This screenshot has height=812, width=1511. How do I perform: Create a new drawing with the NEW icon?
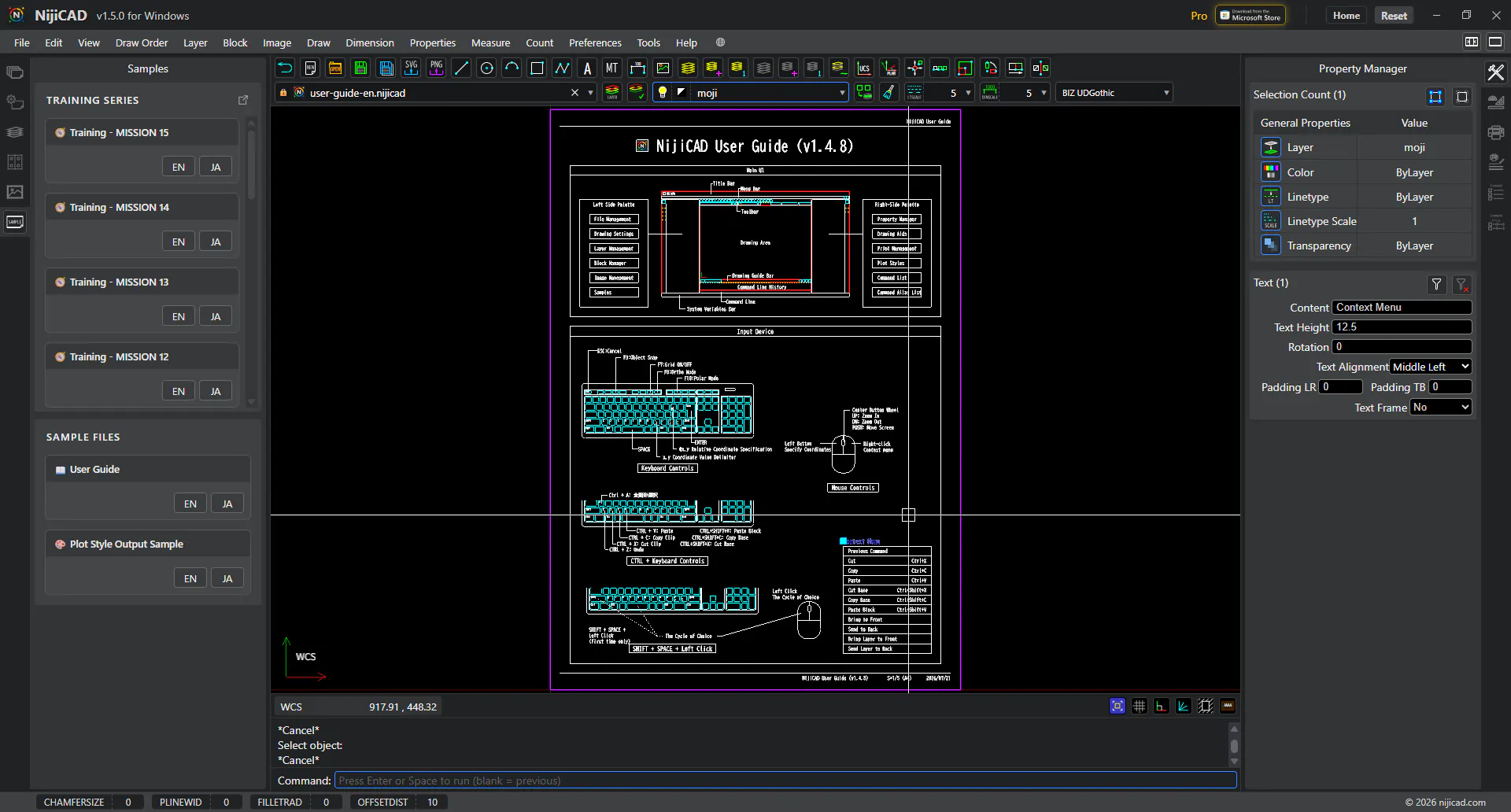(x=311, y=68)
